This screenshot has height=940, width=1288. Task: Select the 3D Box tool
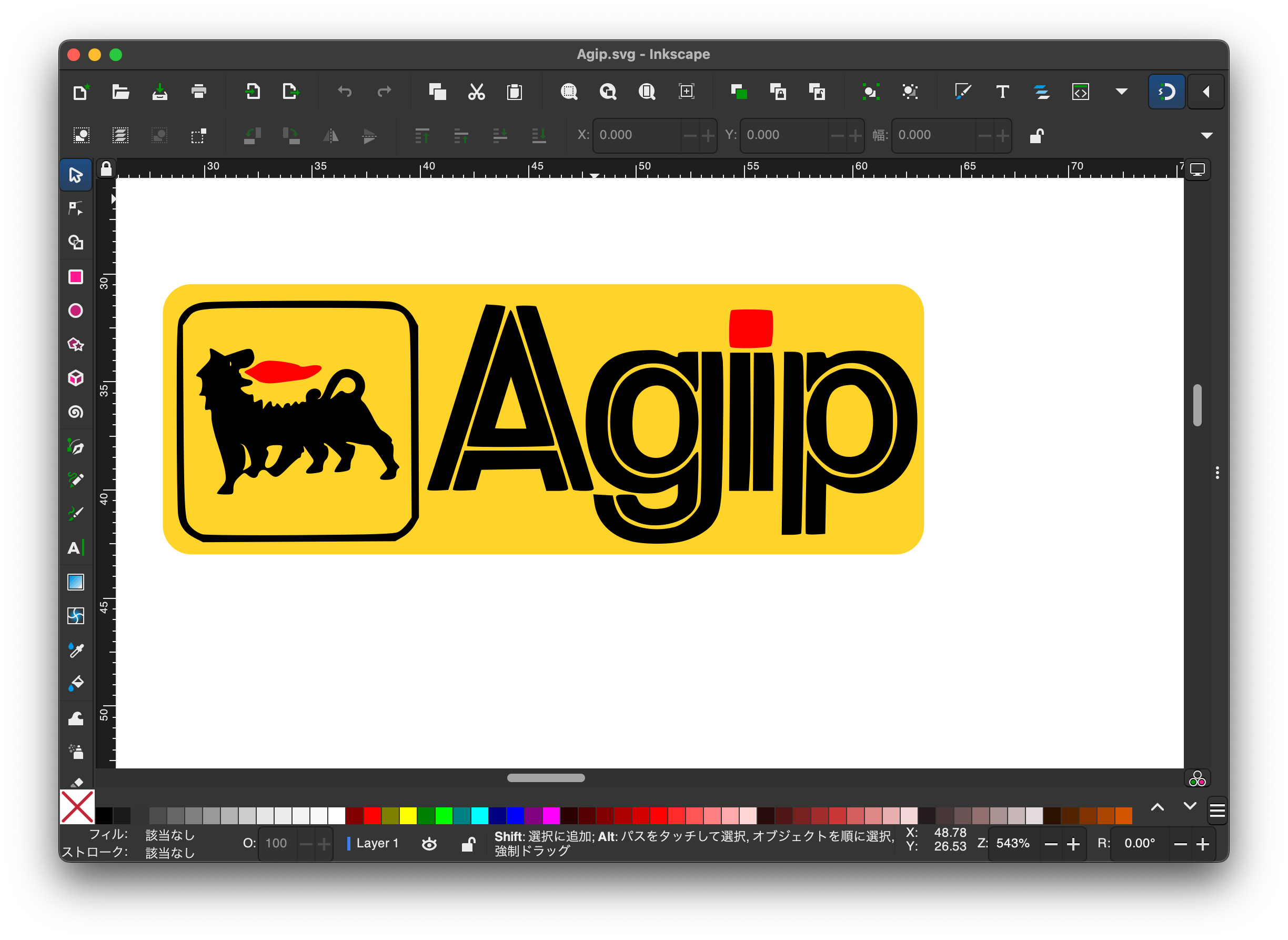pyautogui.click(x=76, y=378)
